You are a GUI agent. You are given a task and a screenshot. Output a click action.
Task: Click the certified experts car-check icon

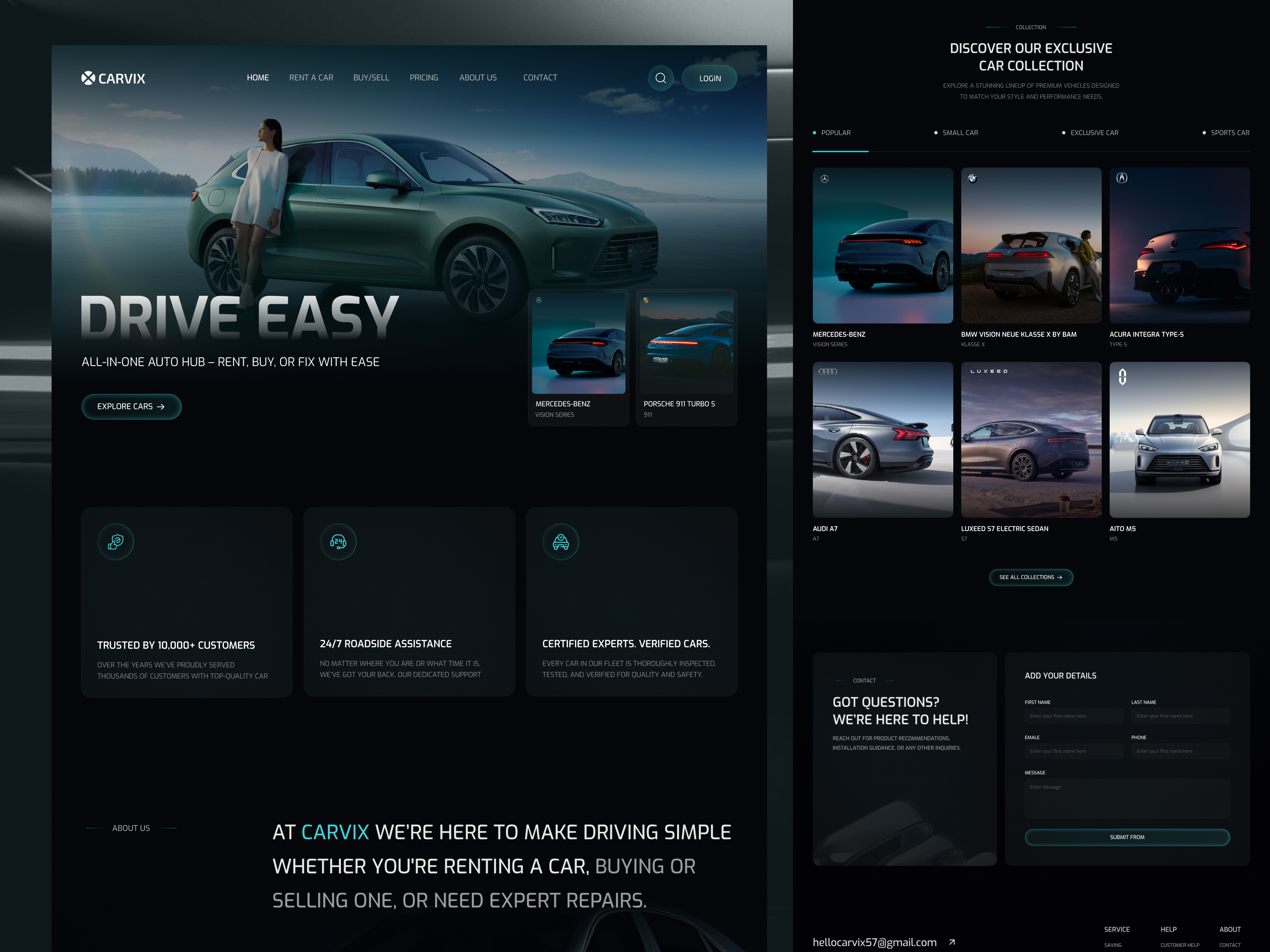[561, 542]
